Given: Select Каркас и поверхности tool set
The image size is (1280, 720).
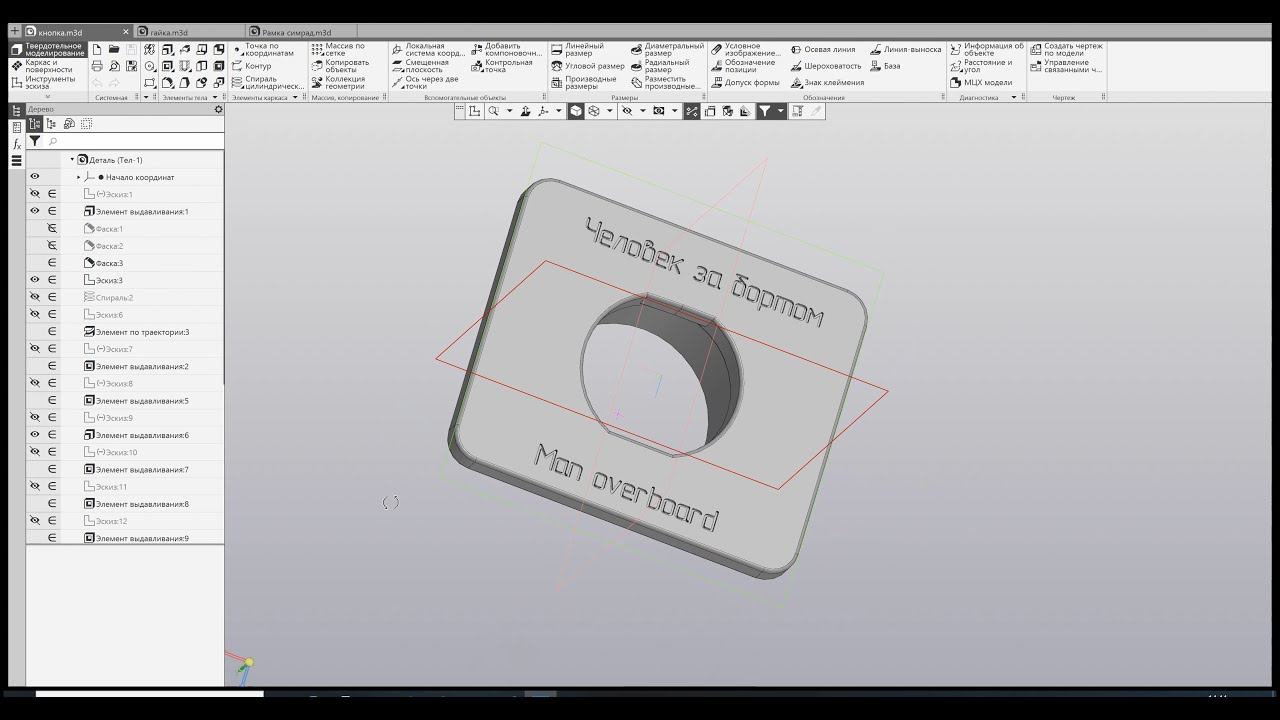Looking at the screenshot, I should tap(47, 66).
